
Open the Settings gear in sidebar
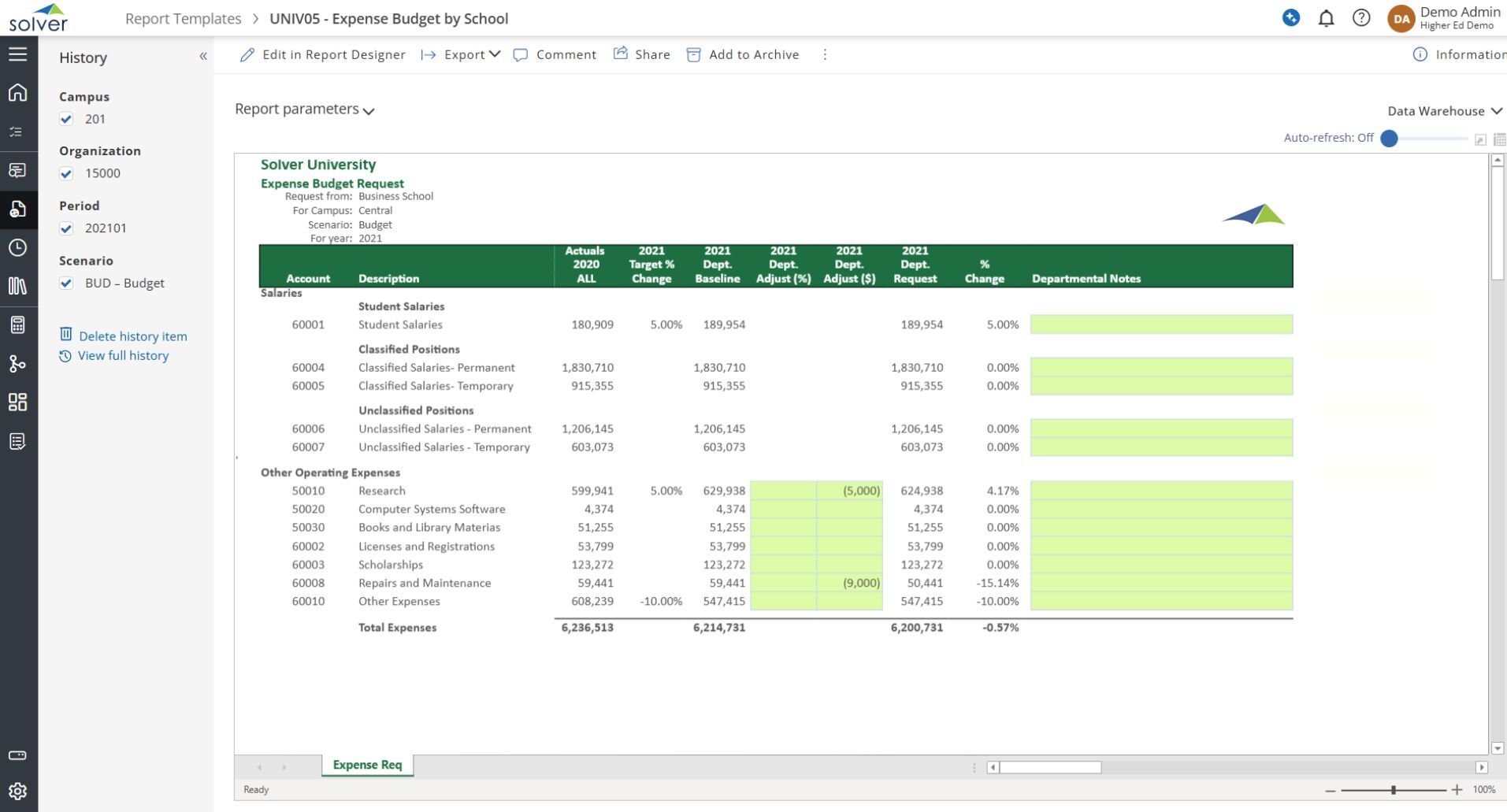17,791
